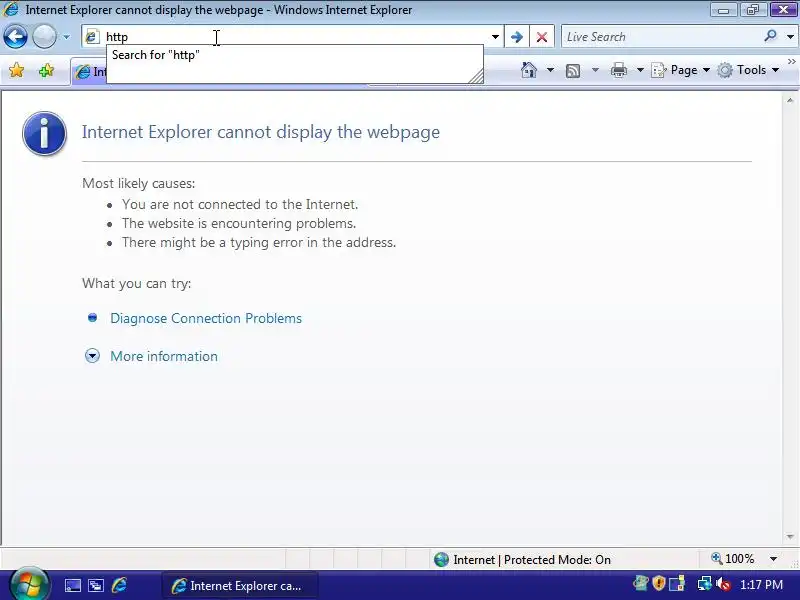Click Add to Favorites star-plus icon
800x600 pixels.
(46, 70)
